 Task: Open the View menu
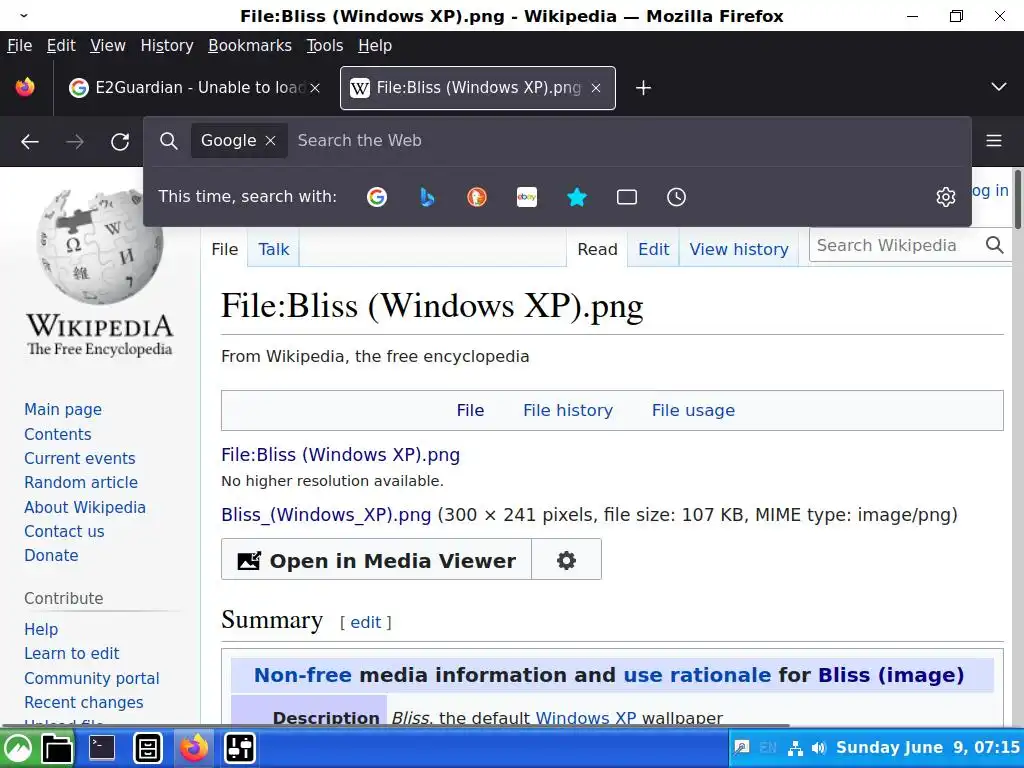tap(108, 46)
